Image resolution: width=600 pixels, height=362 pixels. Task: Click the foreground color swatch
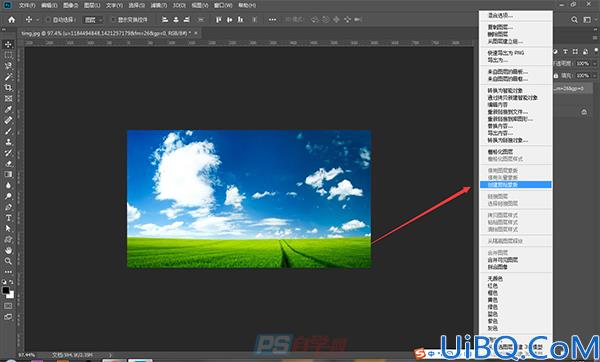(x=5, y=290)
